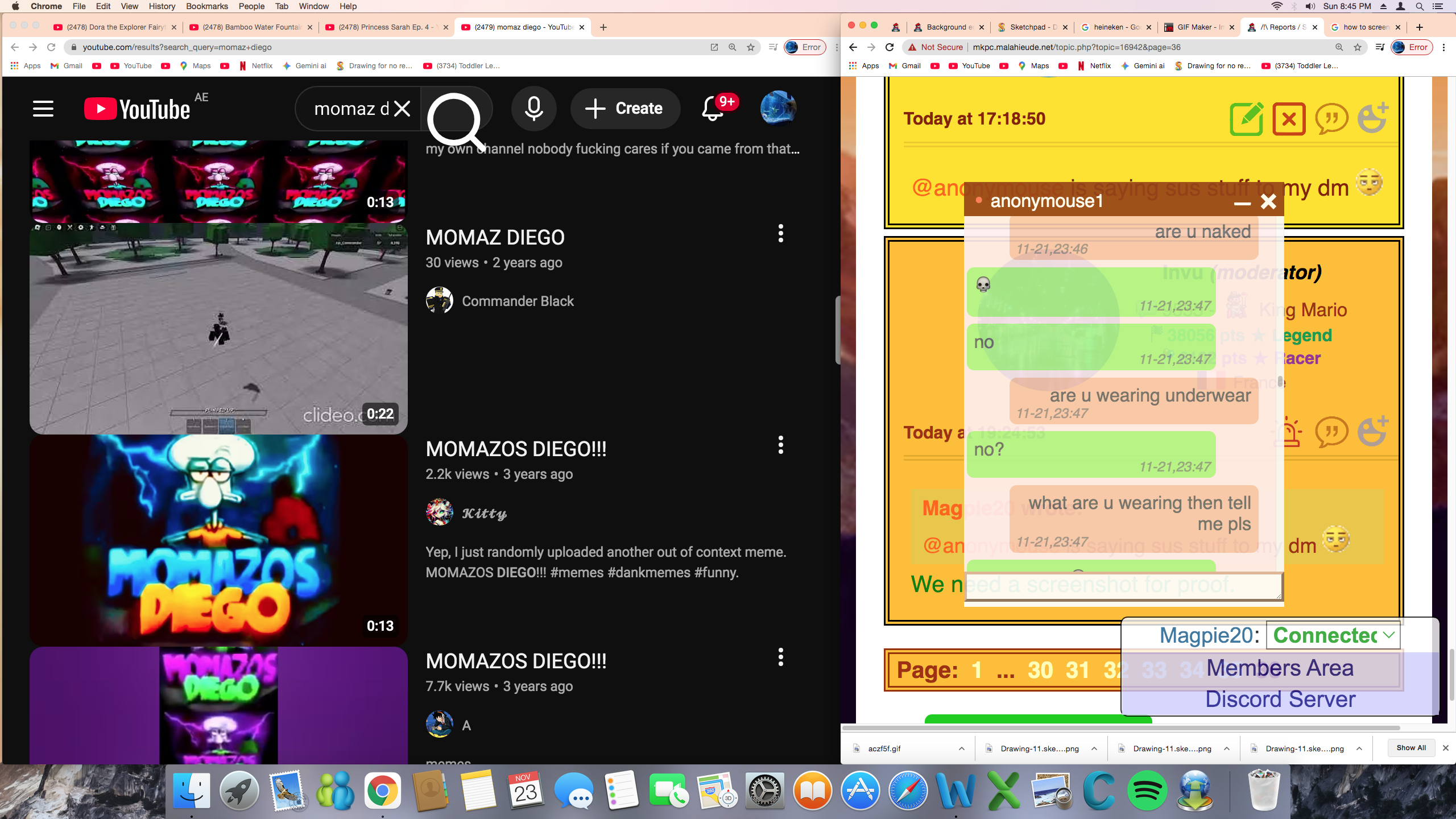The width and height of the screenshot is (1456, 819).
Task: Click the red delete post icon
Action: click(1289, 119)
